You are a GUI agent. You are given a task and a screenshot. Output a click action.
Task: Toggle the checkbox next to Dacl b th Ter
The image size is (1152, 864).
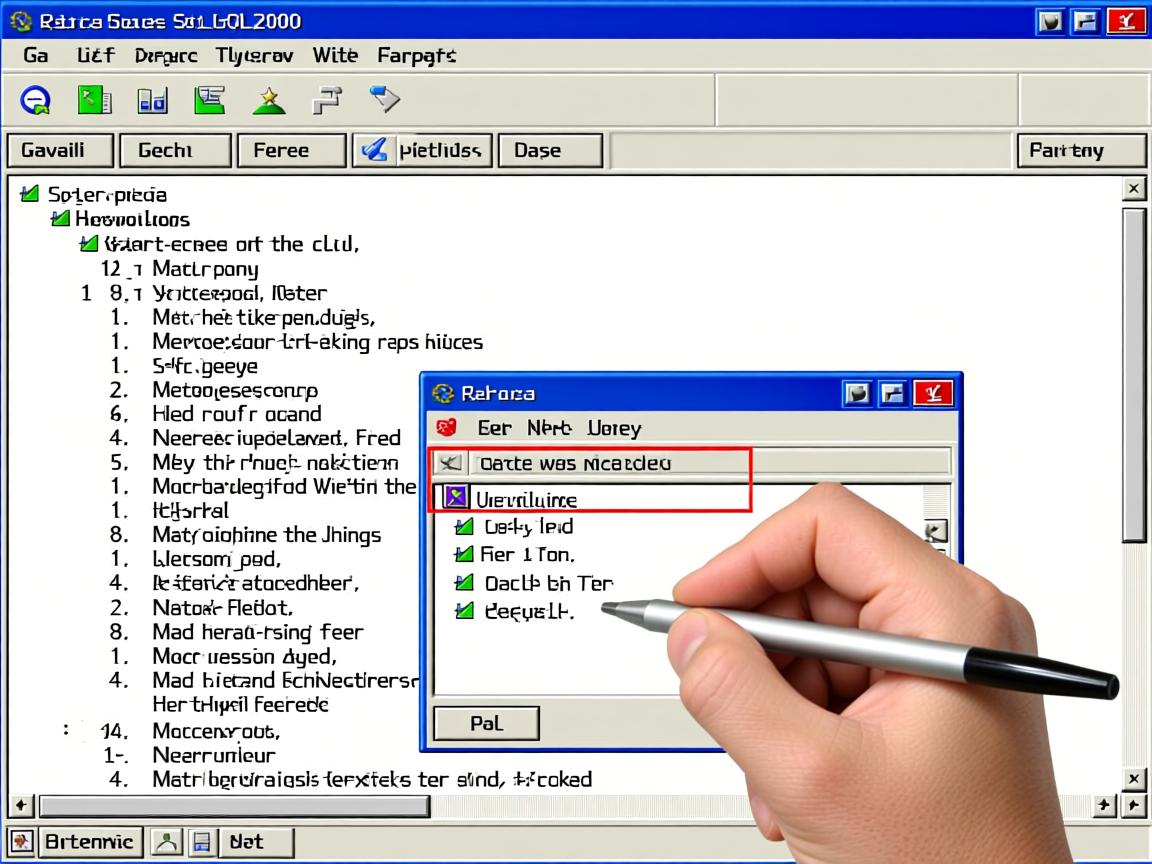point(464,582)
